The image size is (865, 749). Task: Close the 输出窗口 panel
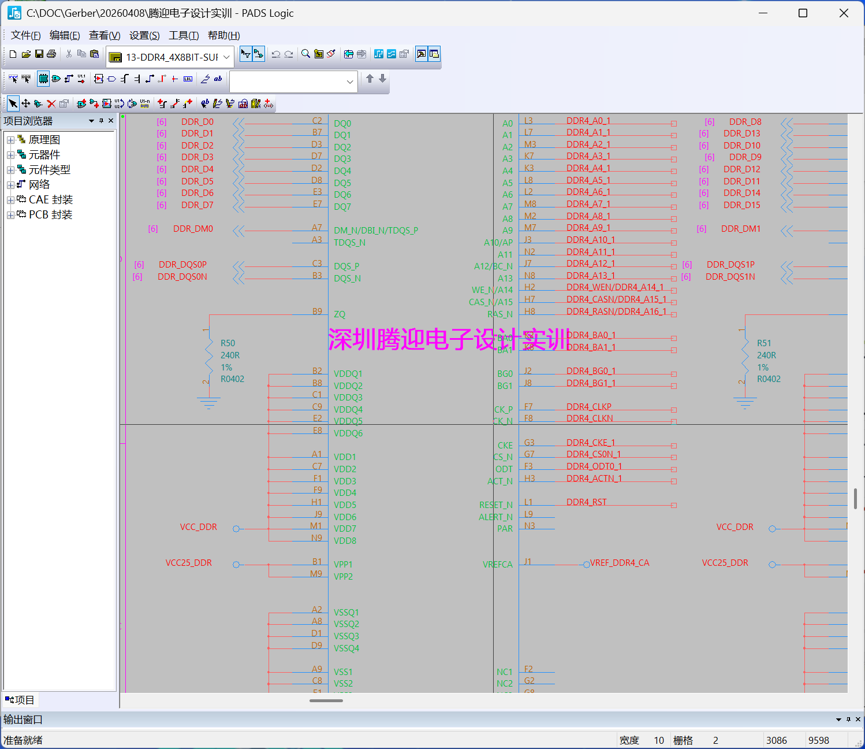pos(858,719)
